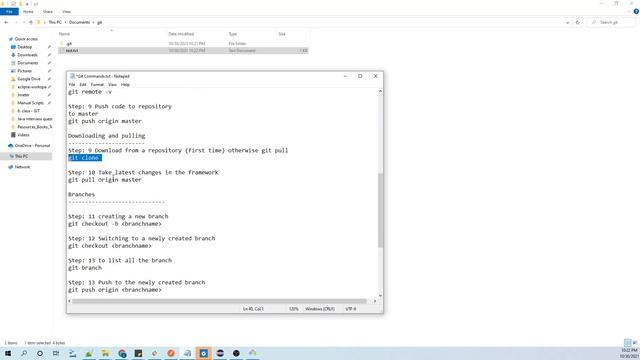Open Java Interview questions folder in sidebar
640x360 pixels.
click(34, 119)
